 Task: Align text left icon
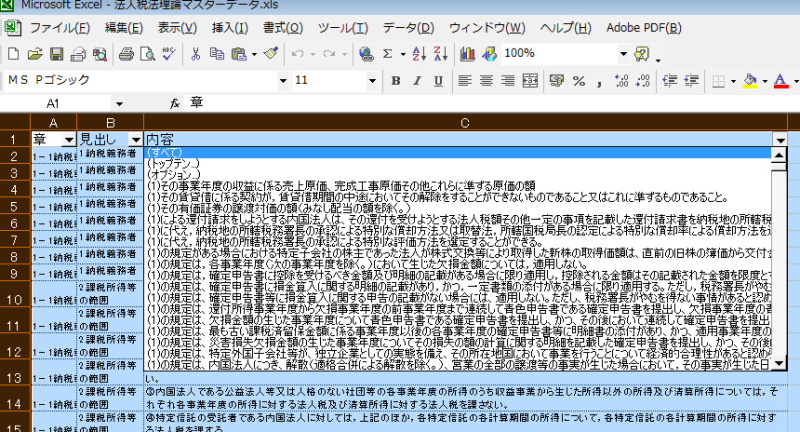(x=464, y=81)
